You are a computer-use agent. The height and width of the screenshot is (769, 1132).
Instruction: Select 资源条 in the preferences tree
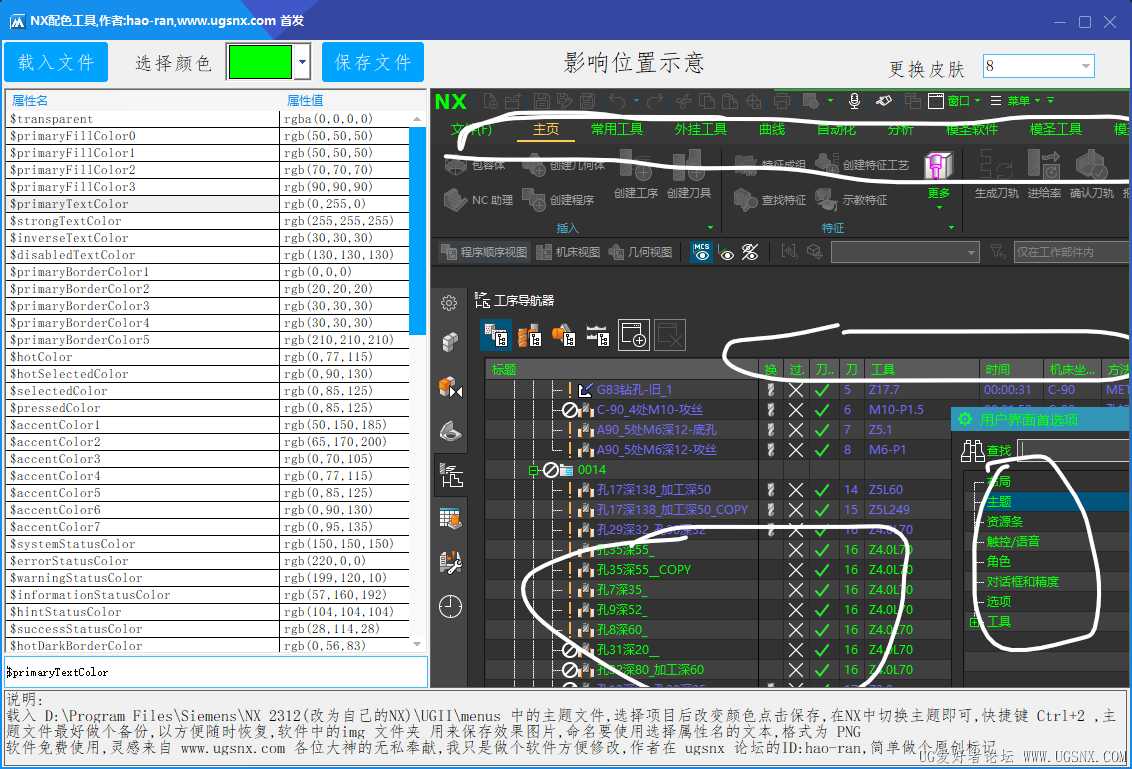pyautogui.click(x=1005, y=521)
